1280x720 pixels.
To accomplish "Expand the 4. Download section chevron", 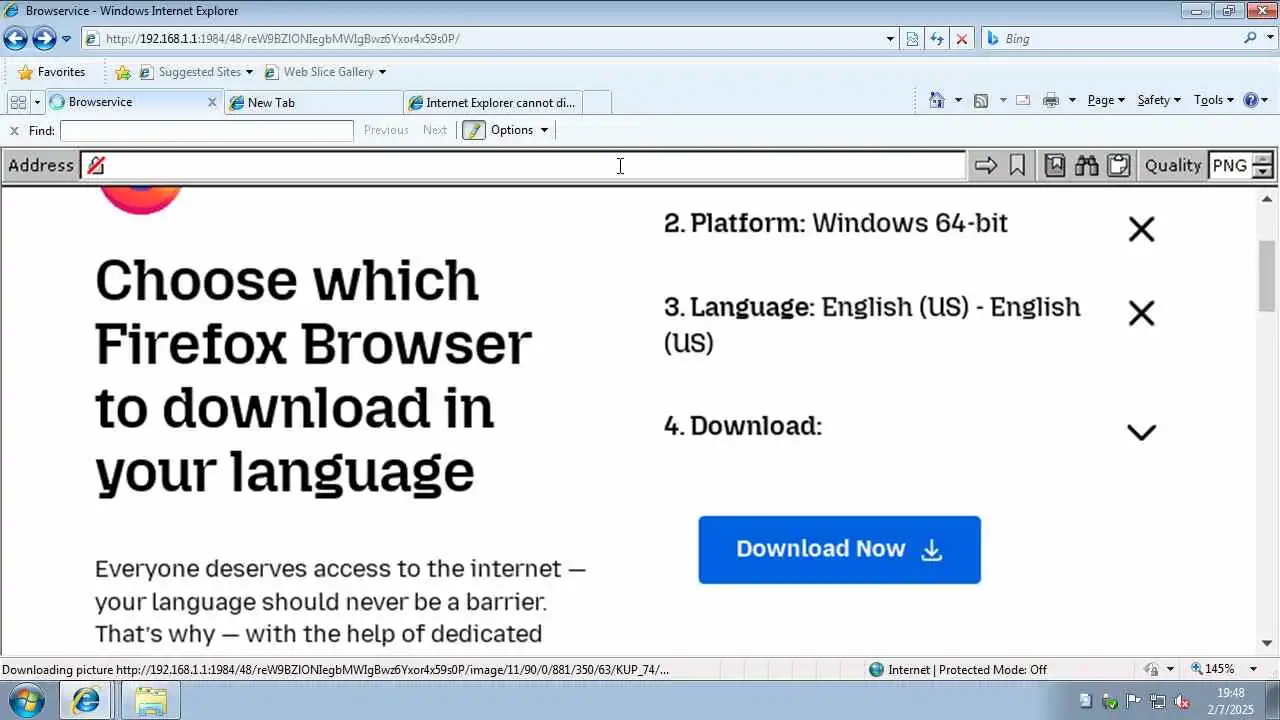I will point(1141,431).
